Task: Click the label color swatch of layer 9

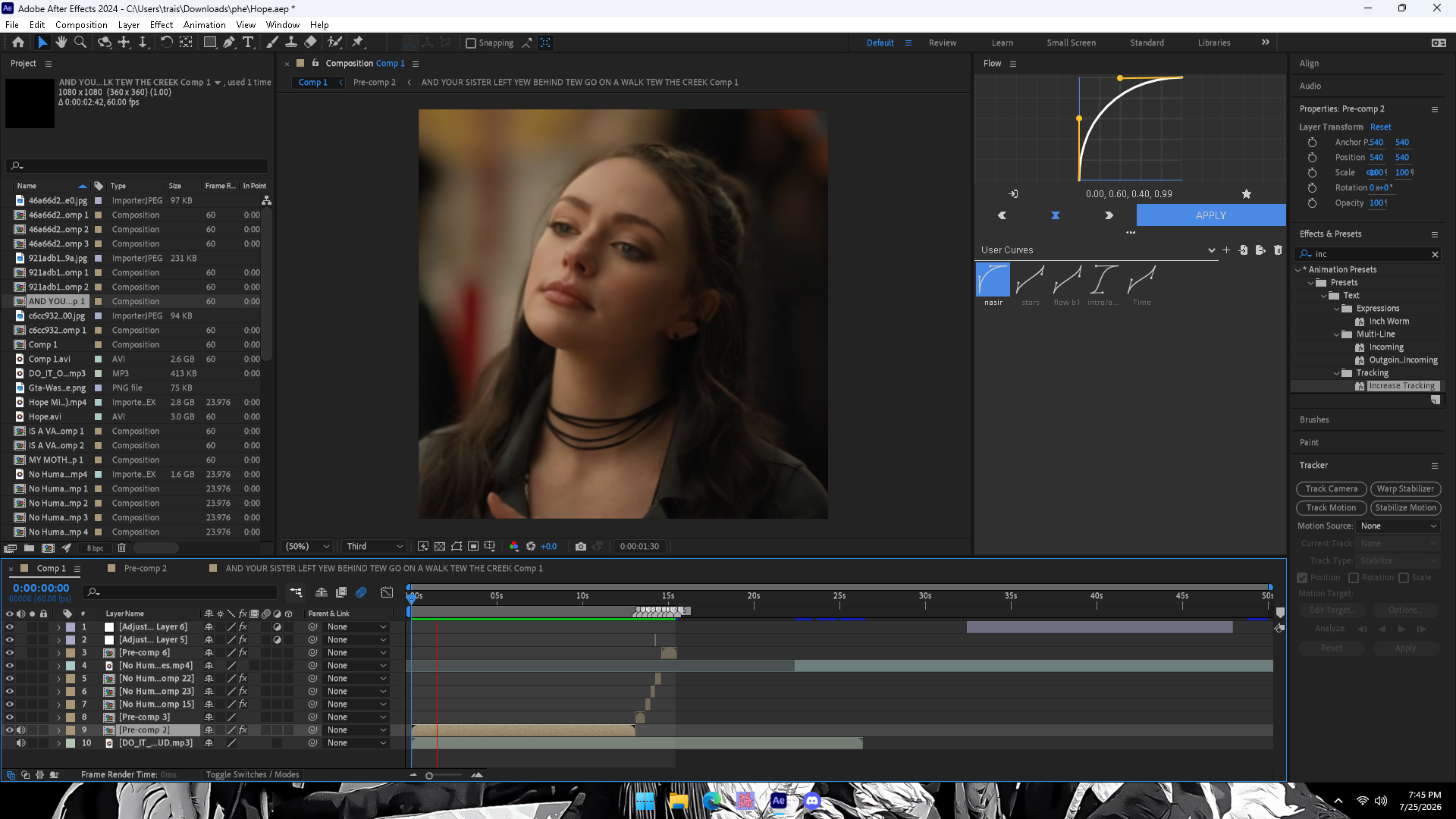Action: tap(71, 730)
